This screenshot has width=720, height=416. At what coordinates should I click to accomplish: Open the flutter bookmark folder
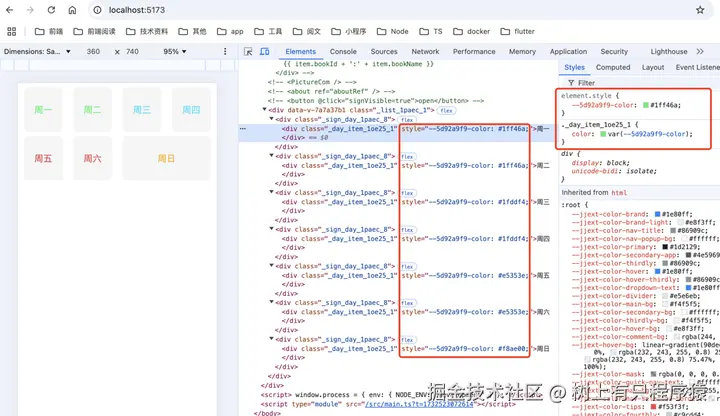pyautogui.click(x=518, y=31)
